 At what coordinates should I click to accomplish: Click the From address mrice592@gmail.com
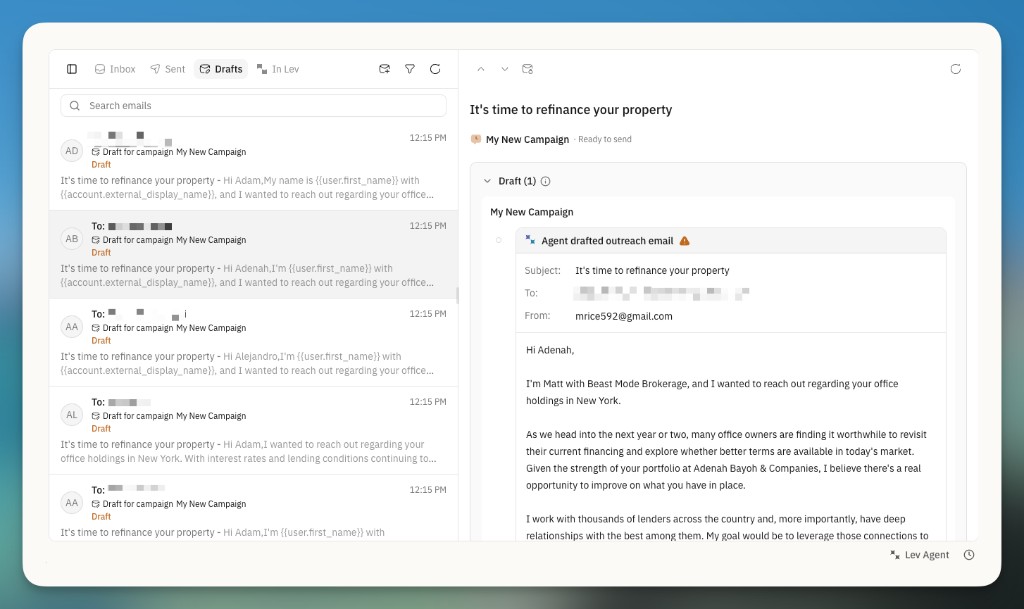click(624, 317)
